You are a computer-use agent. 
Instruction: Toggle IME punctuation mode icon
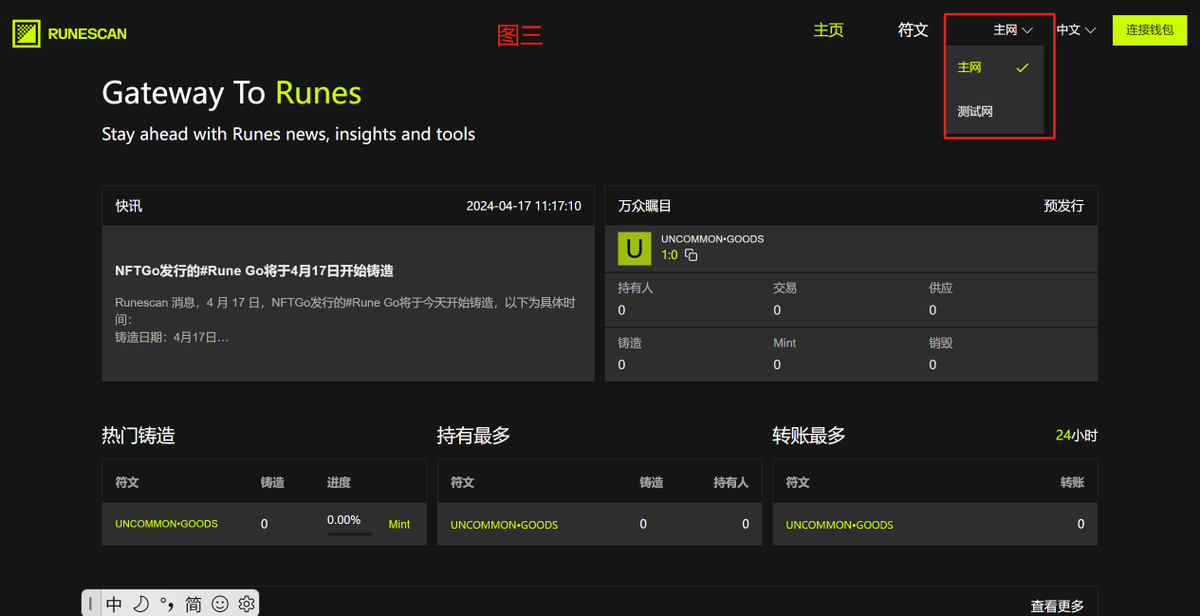point(167,604)
